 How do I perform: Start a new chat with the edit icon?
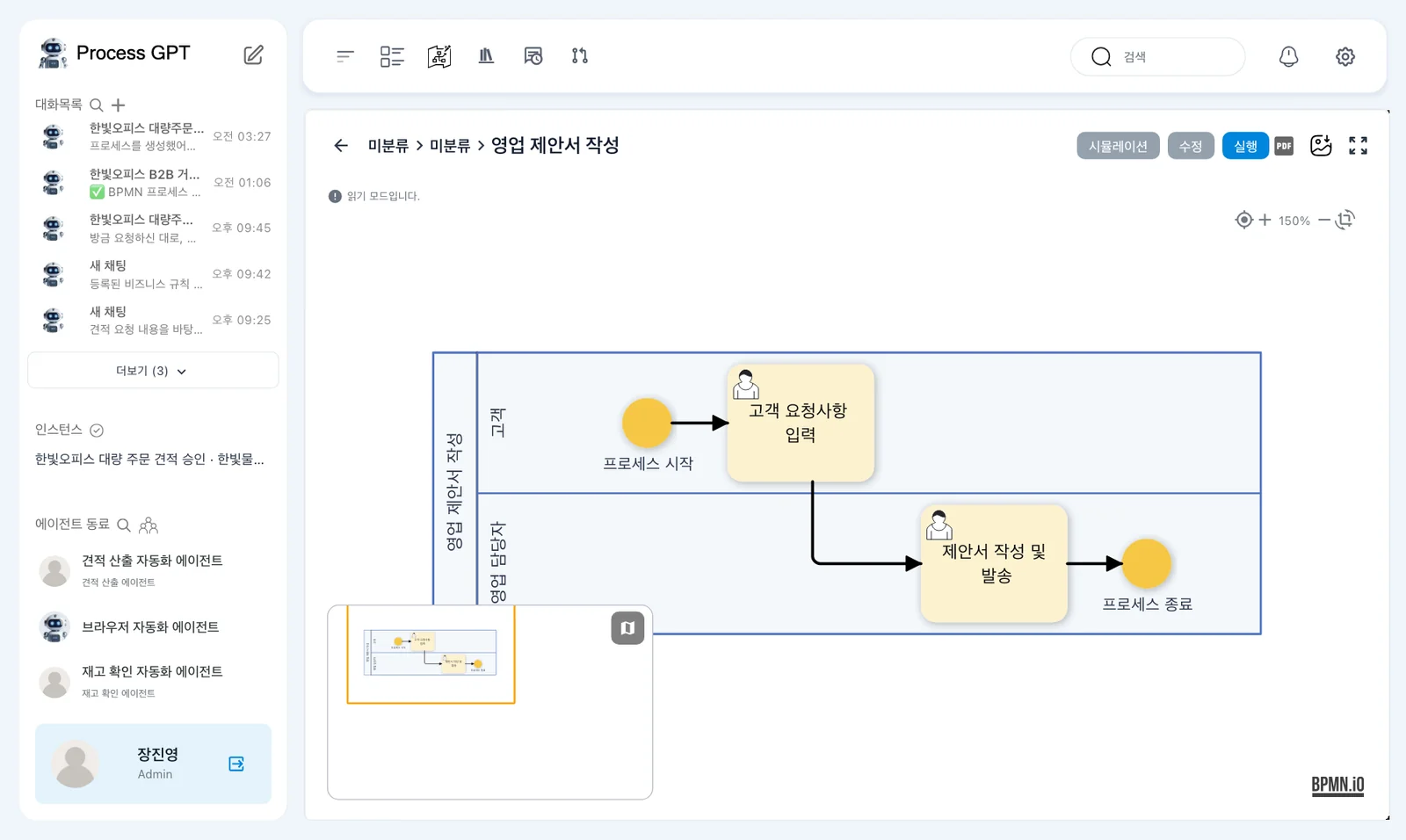pyautogui.click(x=253, y=54)
